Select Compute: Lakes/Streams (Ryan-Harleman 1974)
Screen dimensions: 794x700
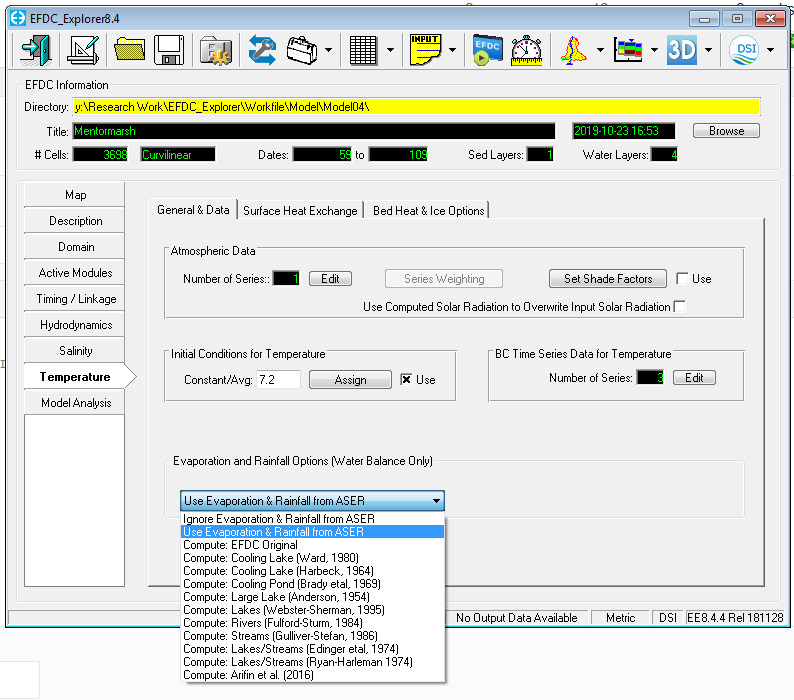(x=312, y=662)
